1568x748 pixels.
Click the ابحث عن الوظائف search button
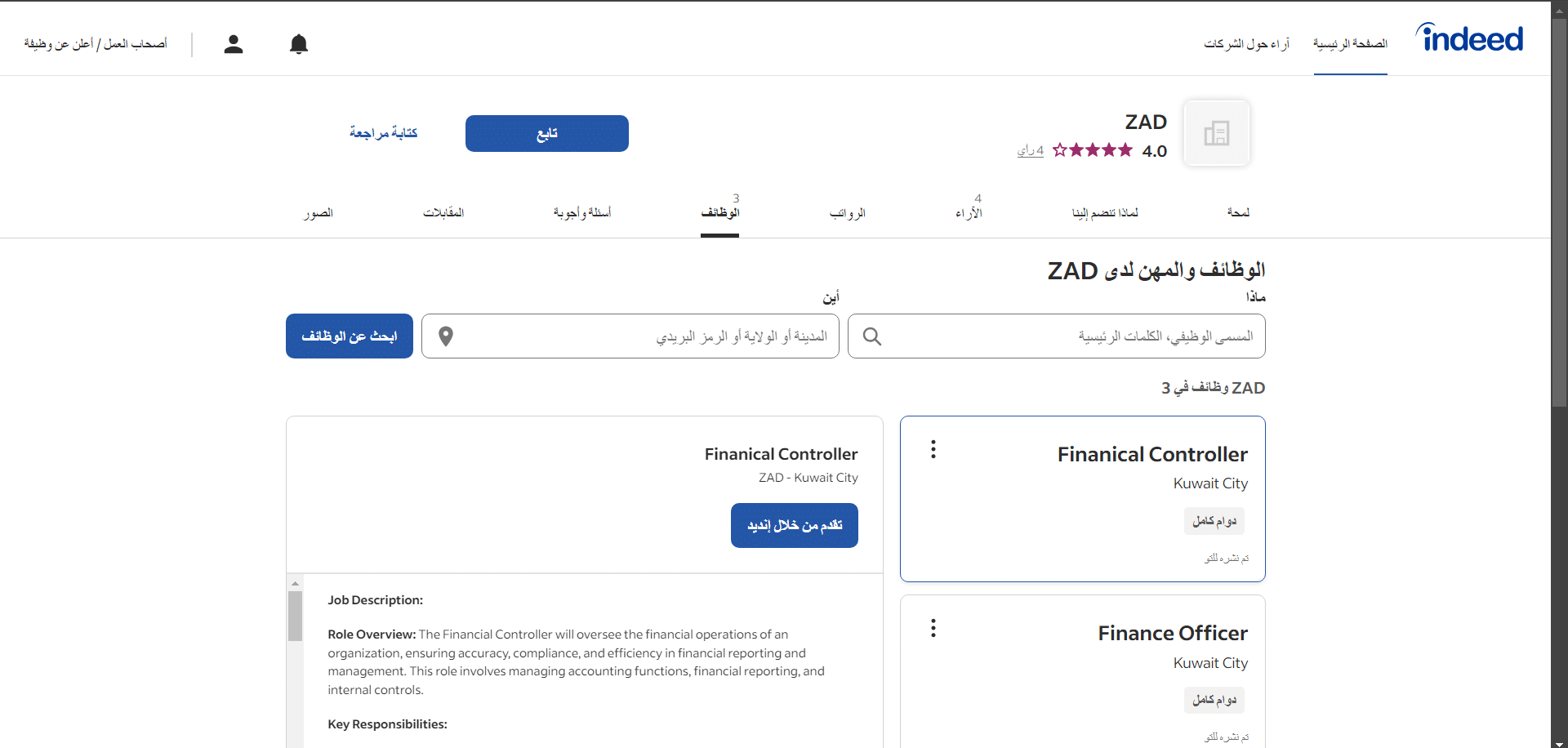(x=350, y=336)
